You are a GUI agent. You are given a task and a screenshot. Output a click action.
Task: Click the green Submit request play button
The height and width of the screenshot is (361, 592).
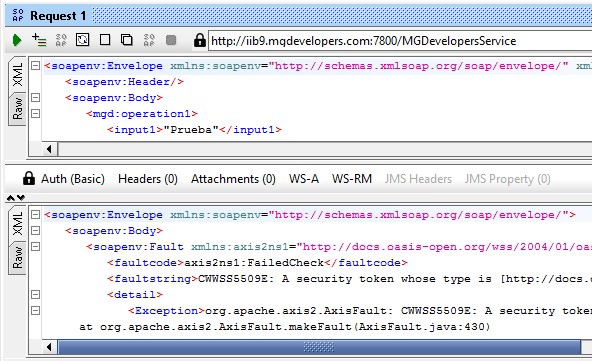17,40
